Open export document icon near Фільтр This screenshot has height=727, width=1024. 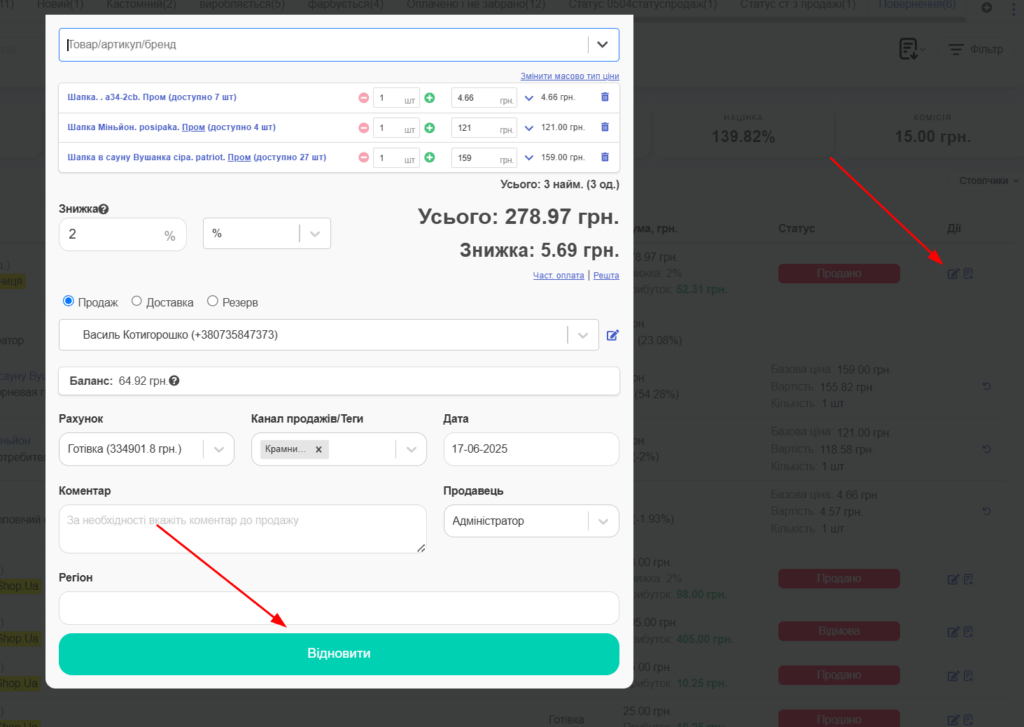point(910,49)
